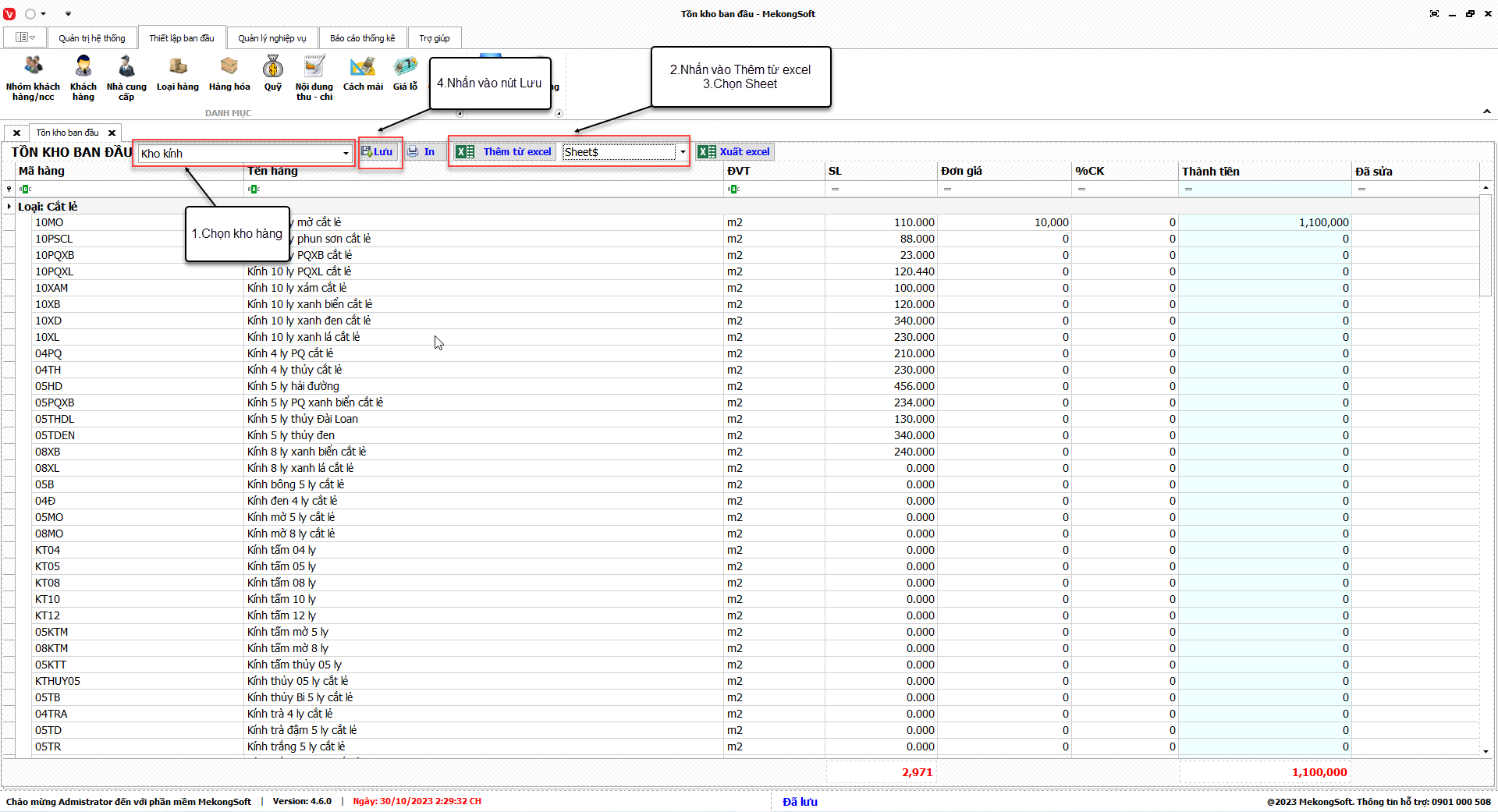Open the Hàng hóa catalog
This screenshot has width=1498, height=812.
[229, 74]
